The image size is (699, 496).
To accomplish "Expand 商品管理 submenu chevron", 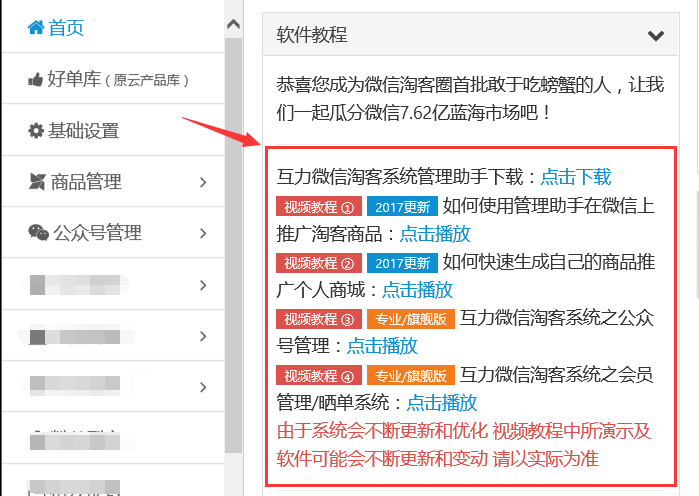I will (x=203, y=182).
